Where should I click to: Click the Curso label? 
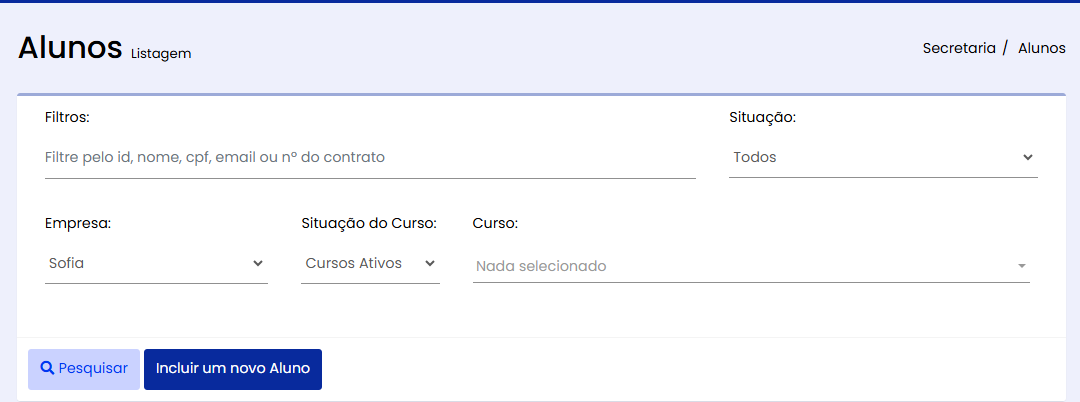click(x=495, y=223)
